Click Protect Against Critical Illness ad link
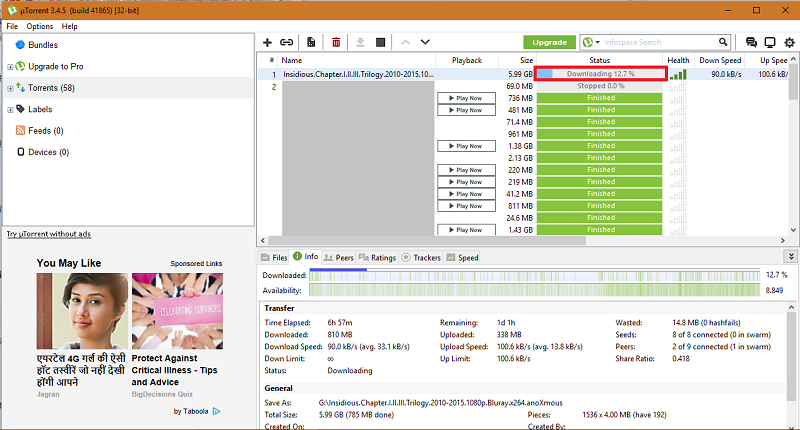 [174, 370]
